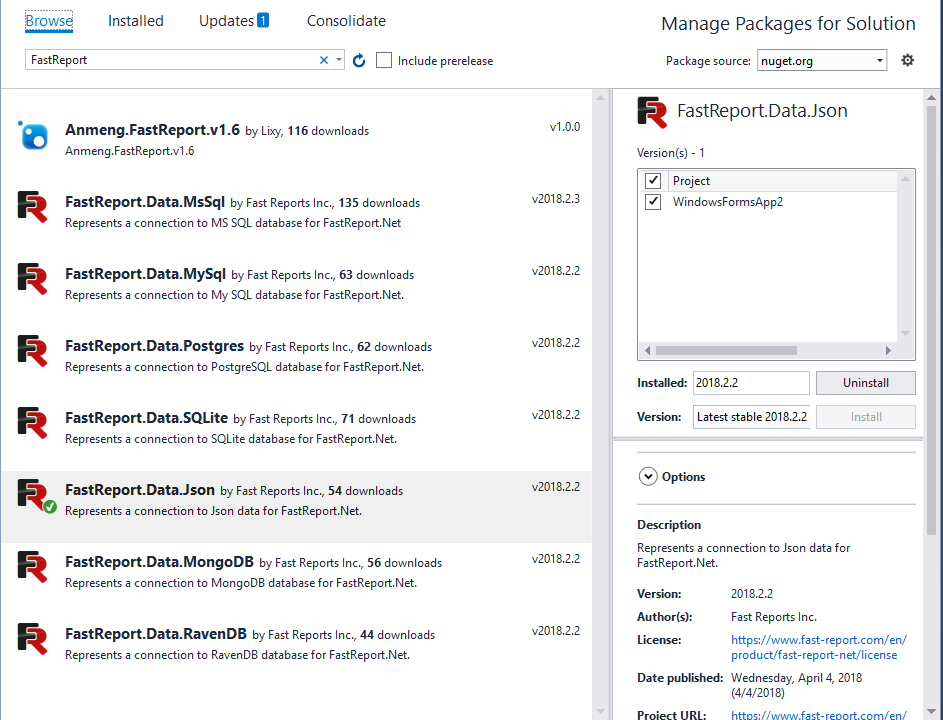Select the Anmeng.FastReport.v1.6 package title
943x720 pixels.
pos(152,130)
